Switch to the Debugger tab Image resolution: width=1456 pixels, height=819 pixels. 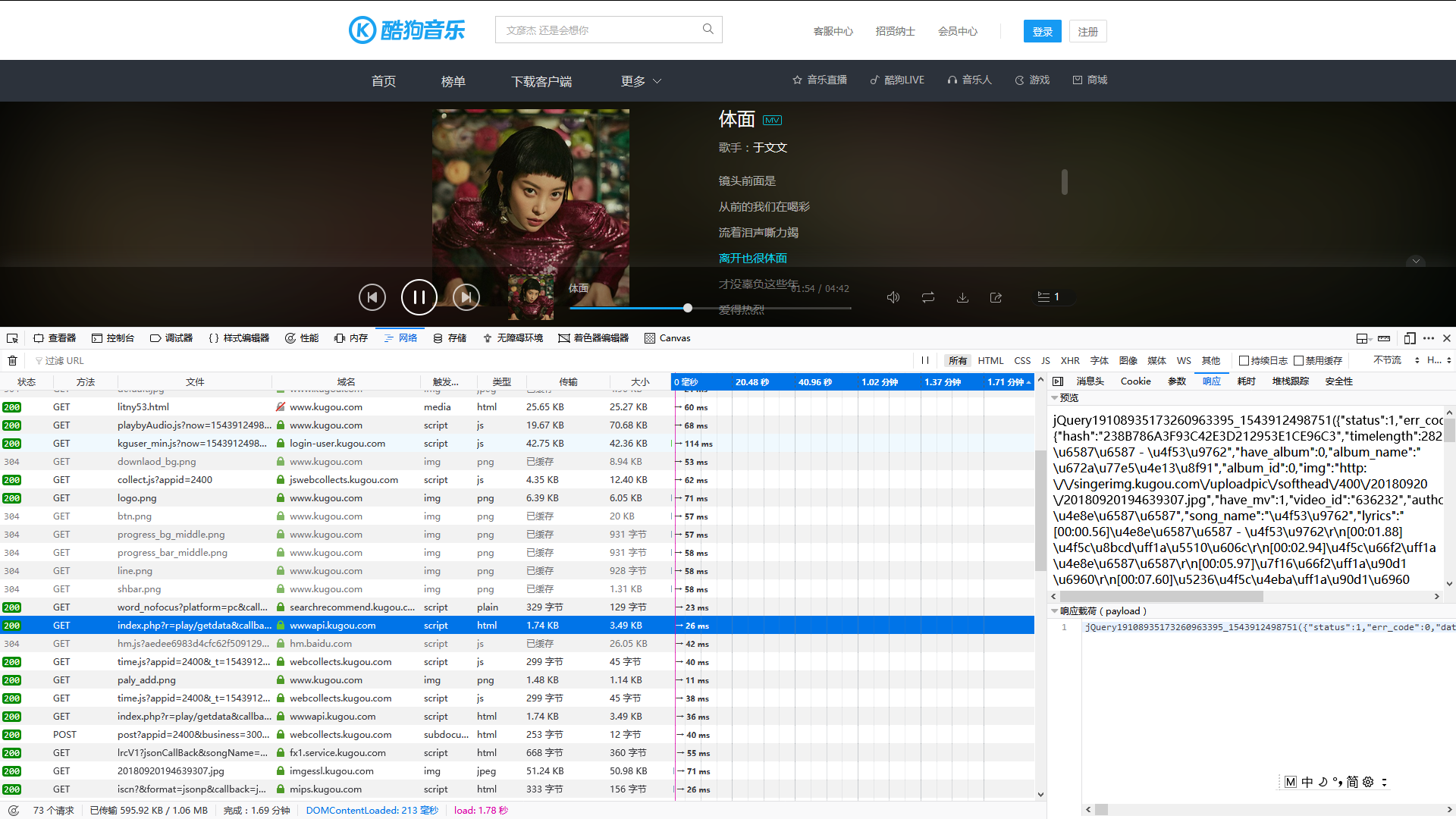click(x=171, y=338)
